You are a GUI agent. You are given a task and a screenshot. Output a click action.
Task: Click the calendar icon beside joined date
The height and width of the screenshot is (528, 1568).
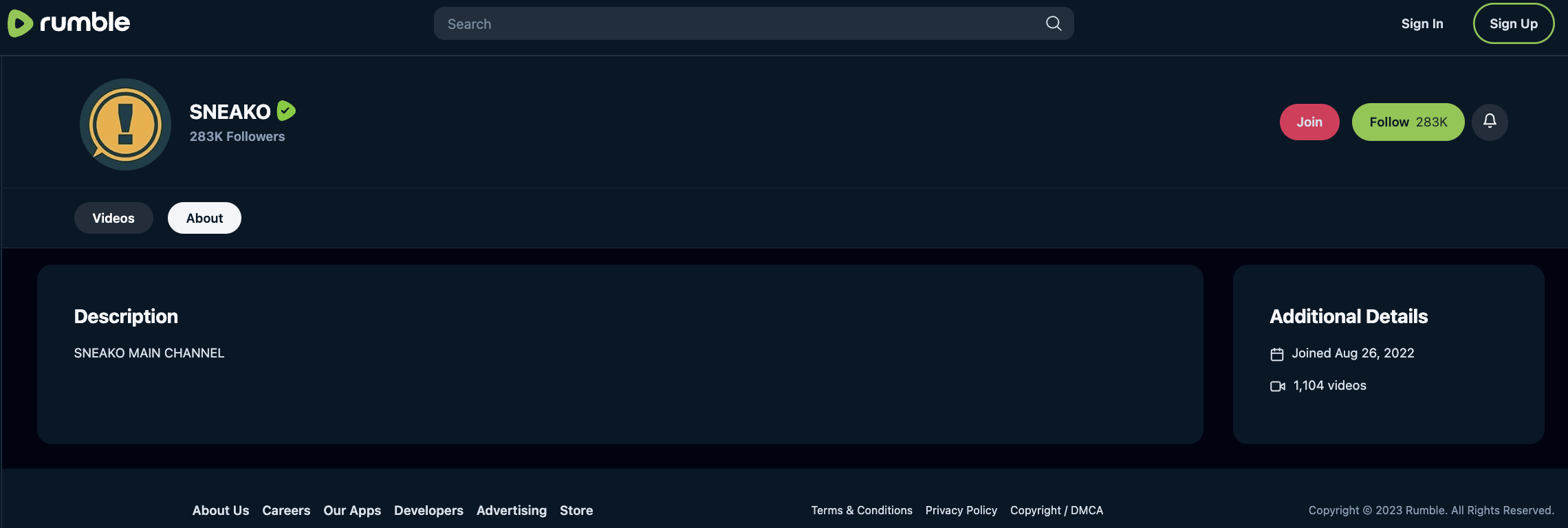pyautogui.click(x=1277, y=354)
